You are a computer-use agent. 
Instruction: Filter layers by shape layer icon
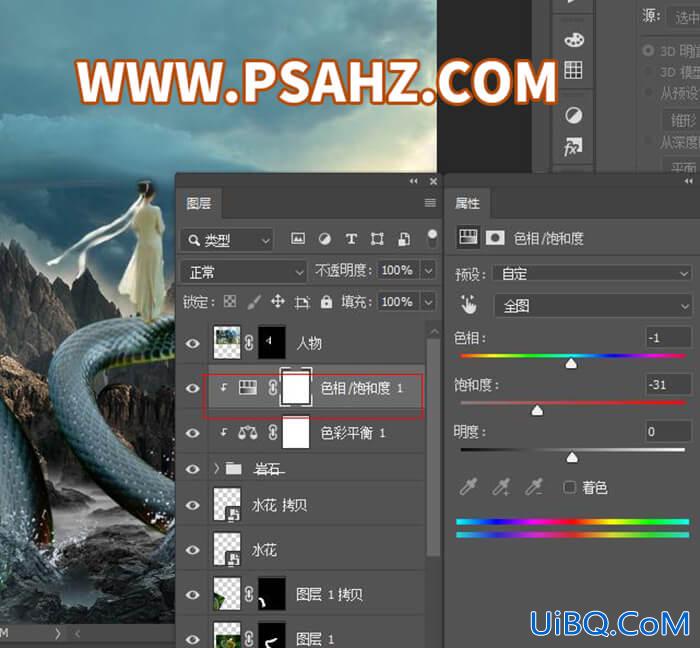point(377,239)
